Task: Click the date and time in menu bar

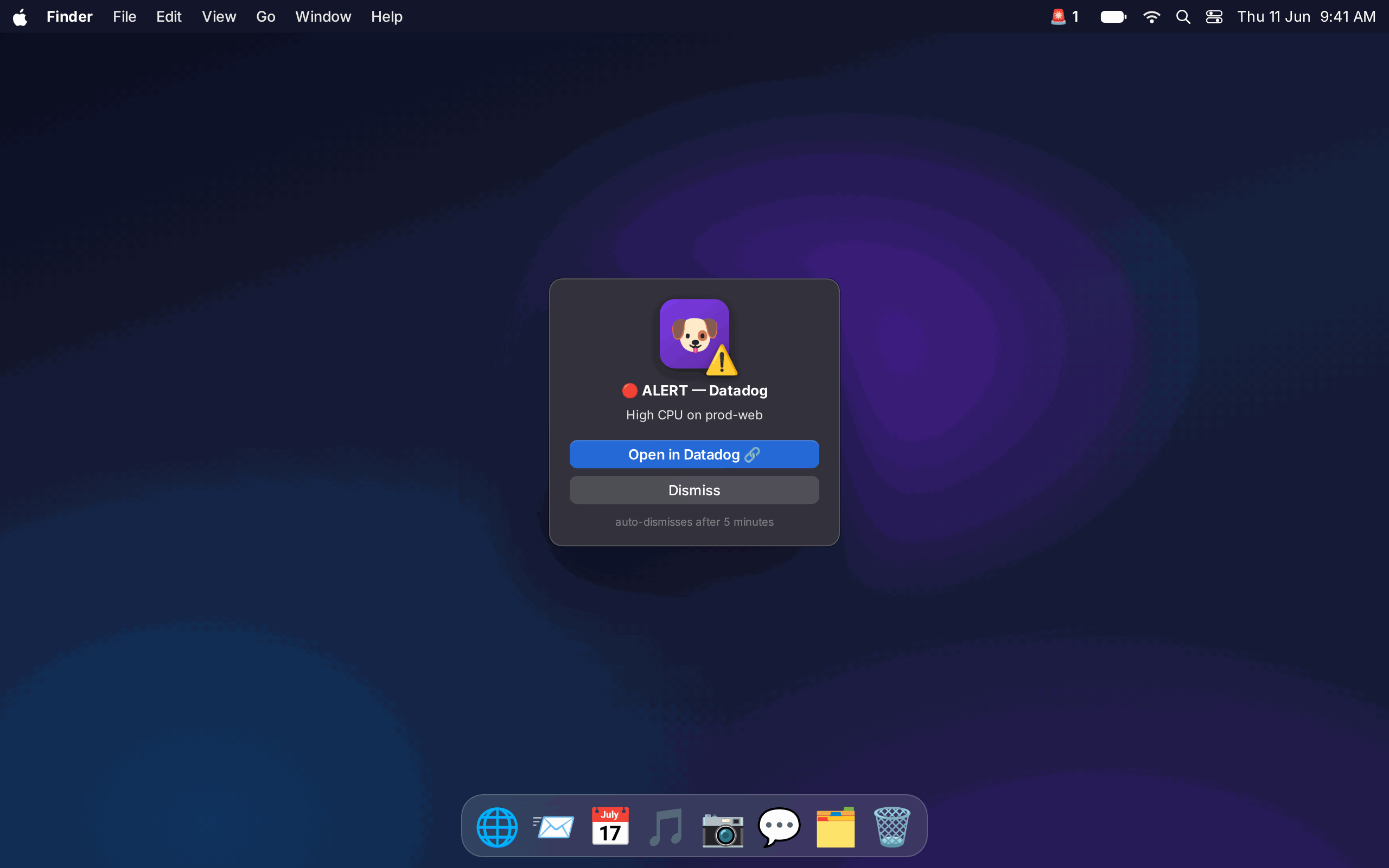Action: 1307,17
